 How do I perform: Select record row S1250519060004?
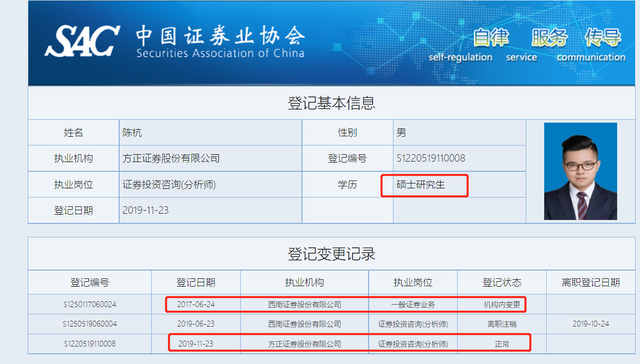331,324
